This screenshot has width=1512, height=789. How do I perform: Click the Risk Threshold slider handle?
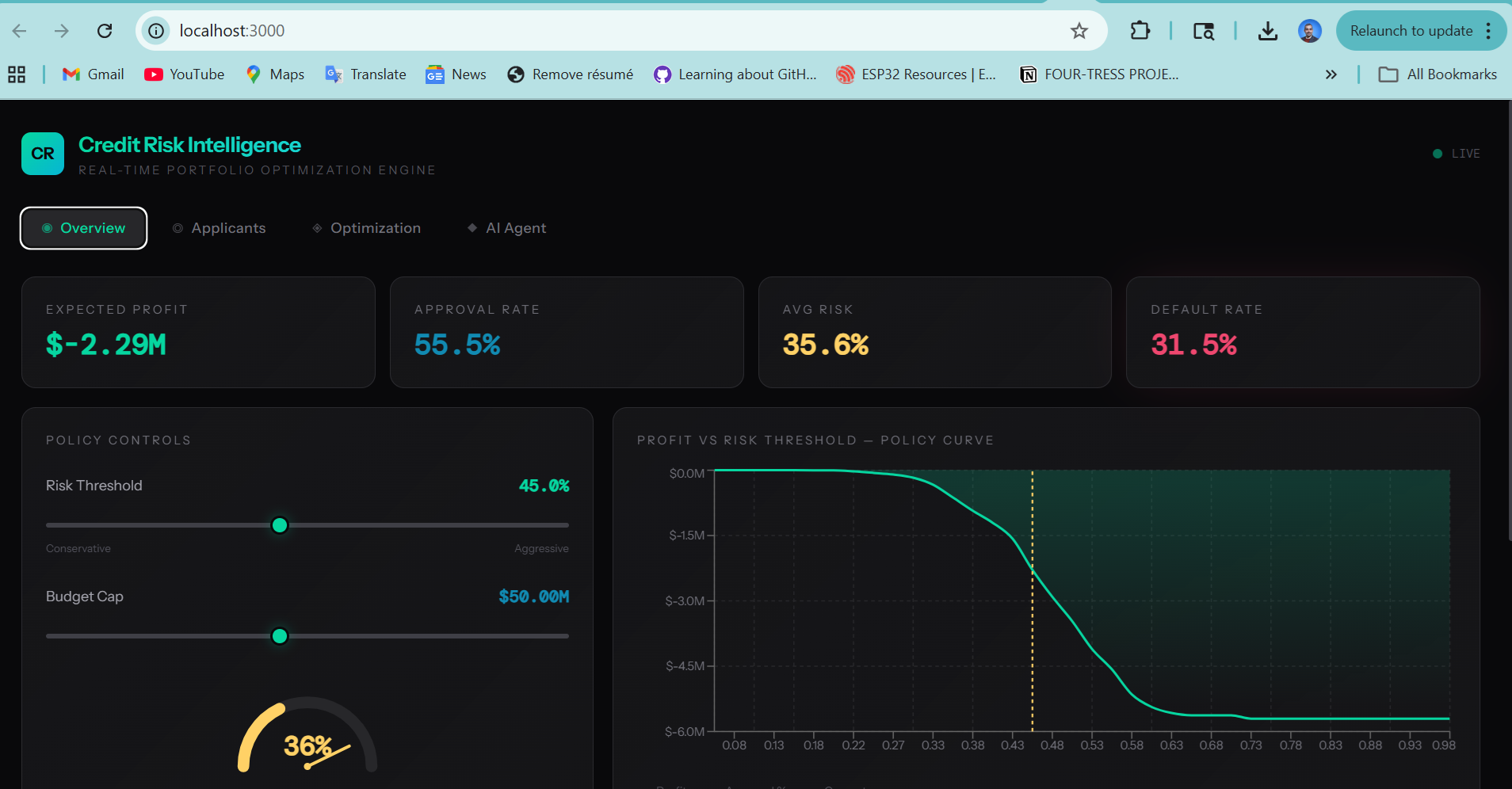[x=280, y=525]
